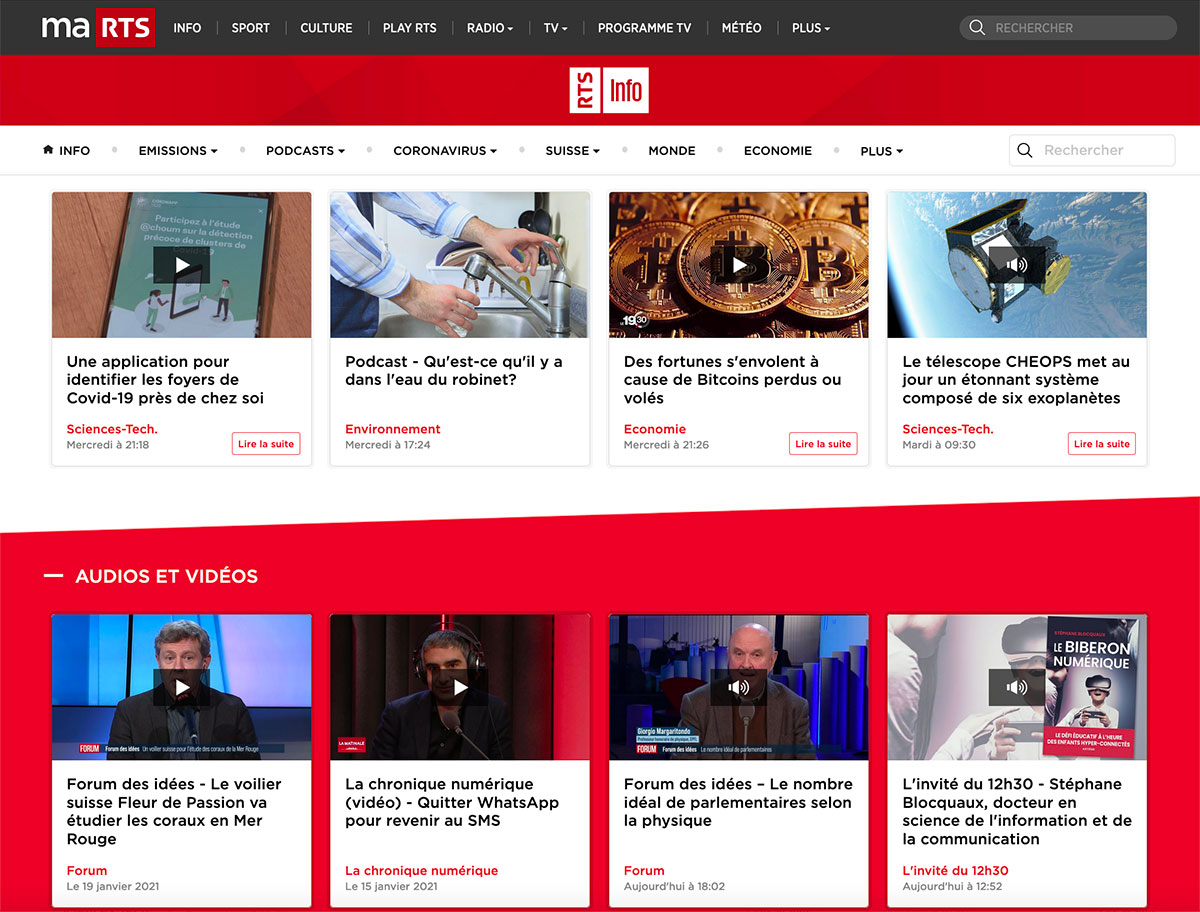1200x912 pixels.
Task: Play the CHEOPS telescope audio clip
Action: (1017, 265)
